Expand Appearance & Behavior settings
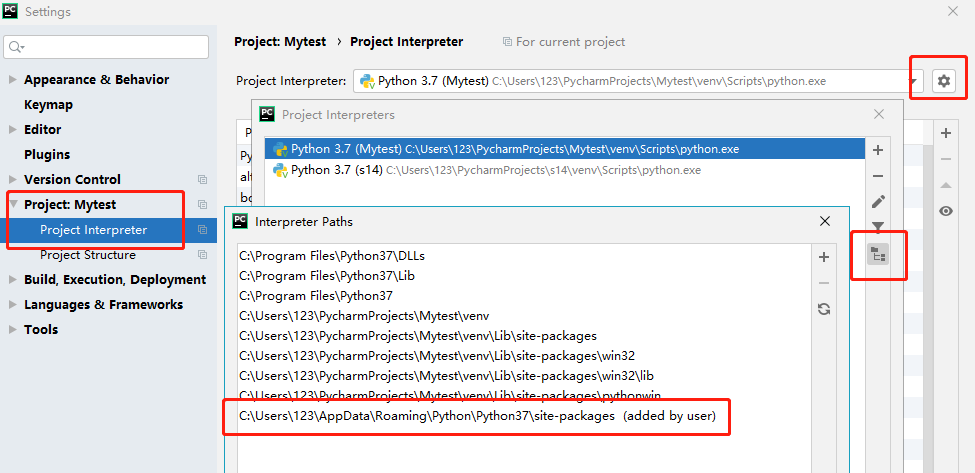975x473 pixels. pos(12,80)
